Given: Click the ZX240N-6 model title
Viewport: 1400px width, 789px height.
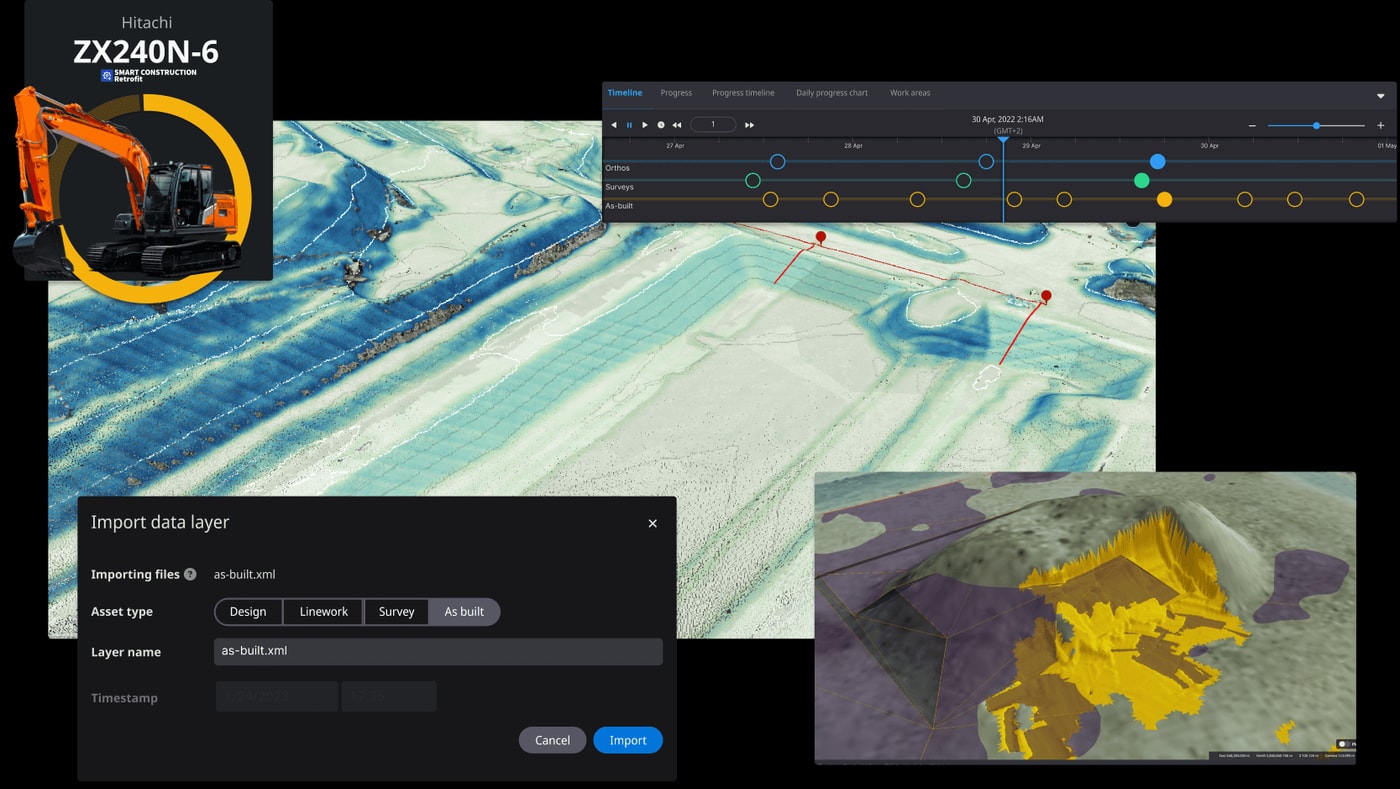Looking at the screenshot, I should click(146, 52).
